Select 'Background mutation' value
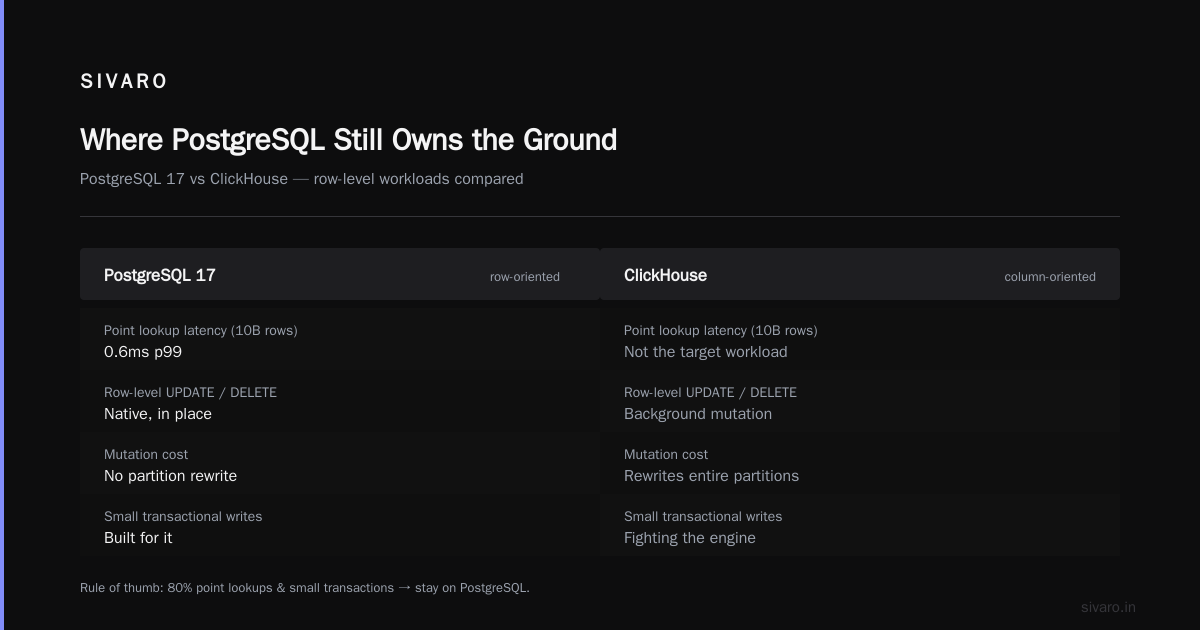This screenshot has height=630, width=1200. [698, 414]
